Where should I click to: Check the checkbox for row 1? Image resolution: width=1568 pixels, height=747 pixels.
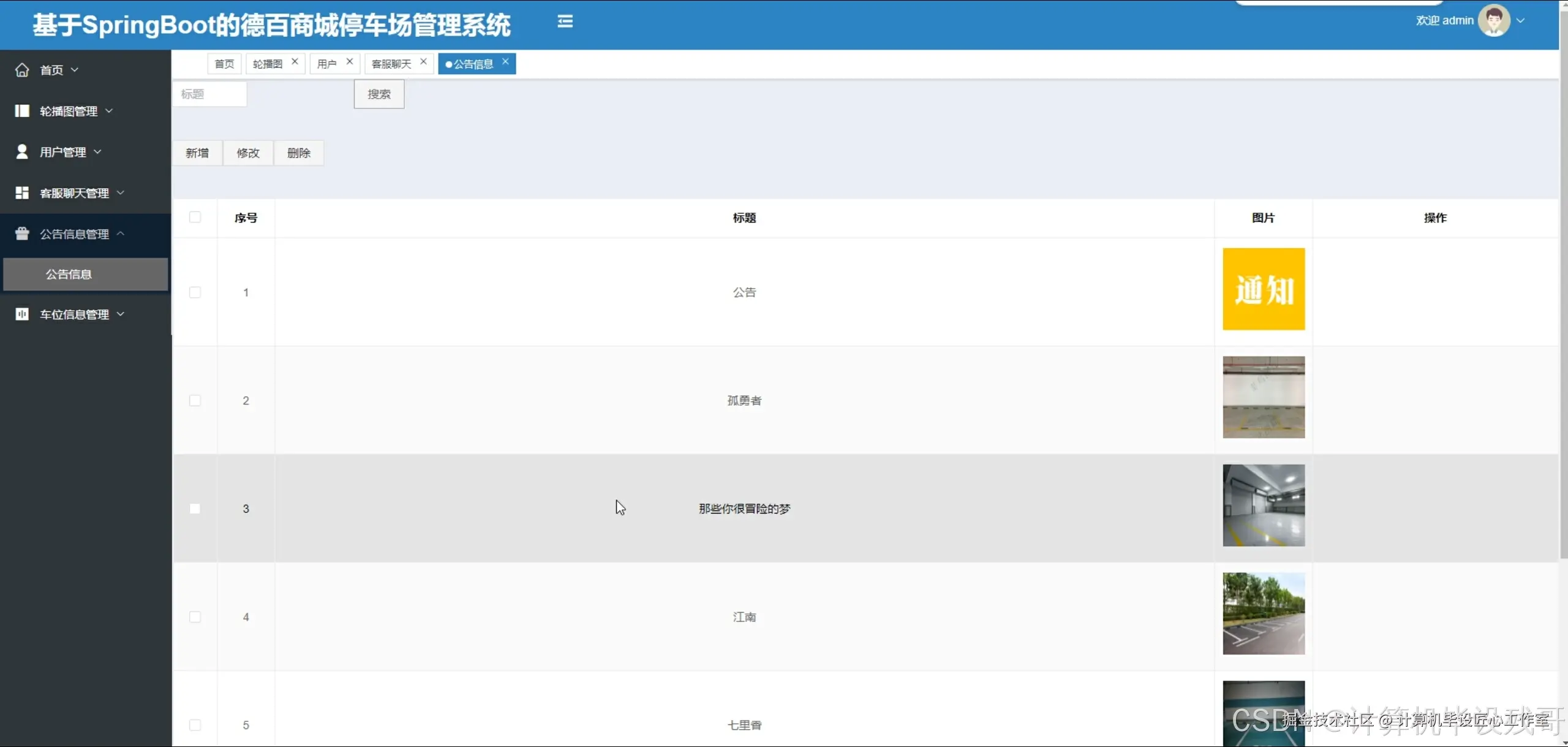click(195, 292)
